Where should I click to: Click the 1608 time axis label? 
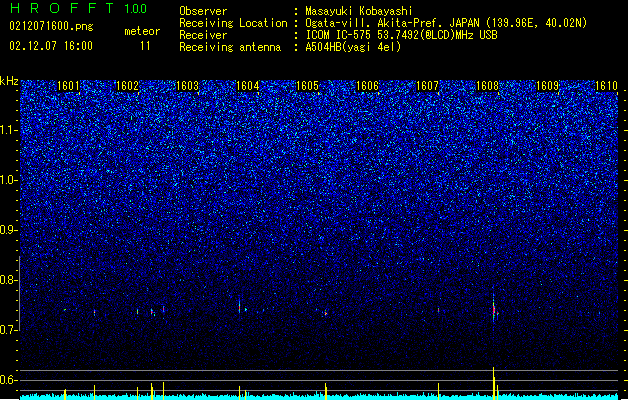(487, 86)
